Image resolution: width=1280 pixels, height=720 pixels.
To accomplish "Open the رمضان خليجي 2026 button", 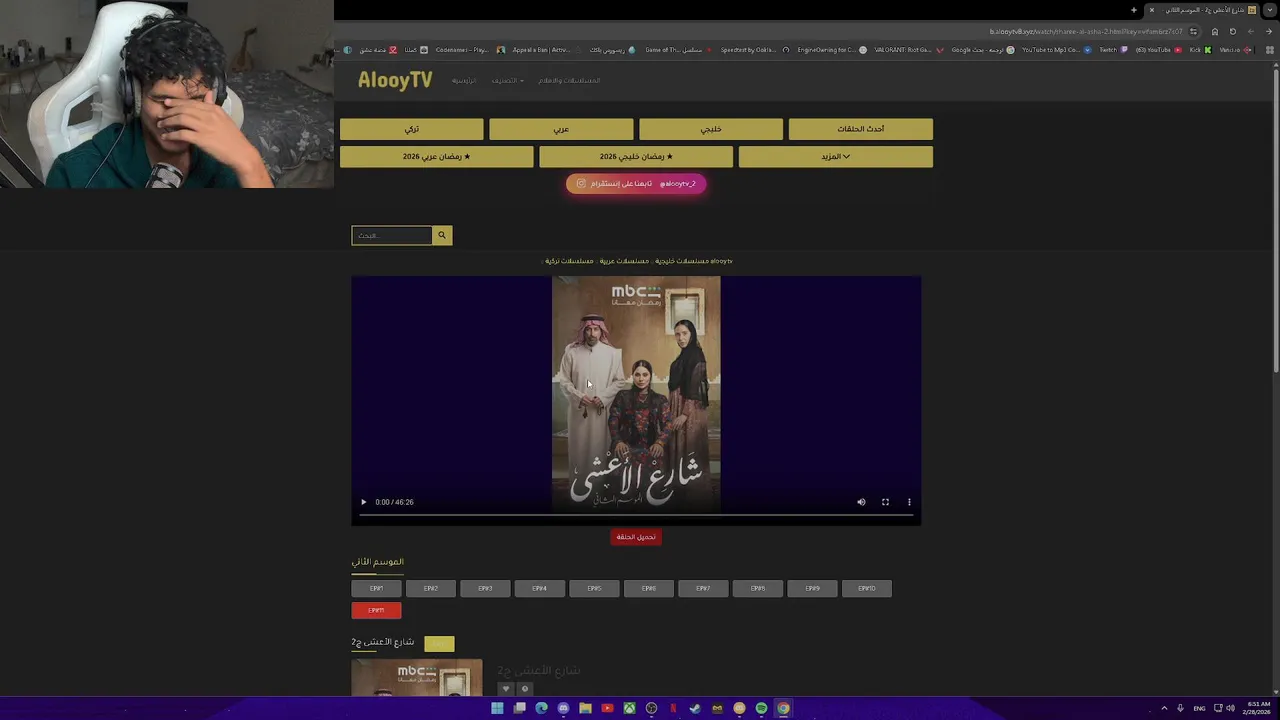I will pyautogui.click(x=636, y=157).
